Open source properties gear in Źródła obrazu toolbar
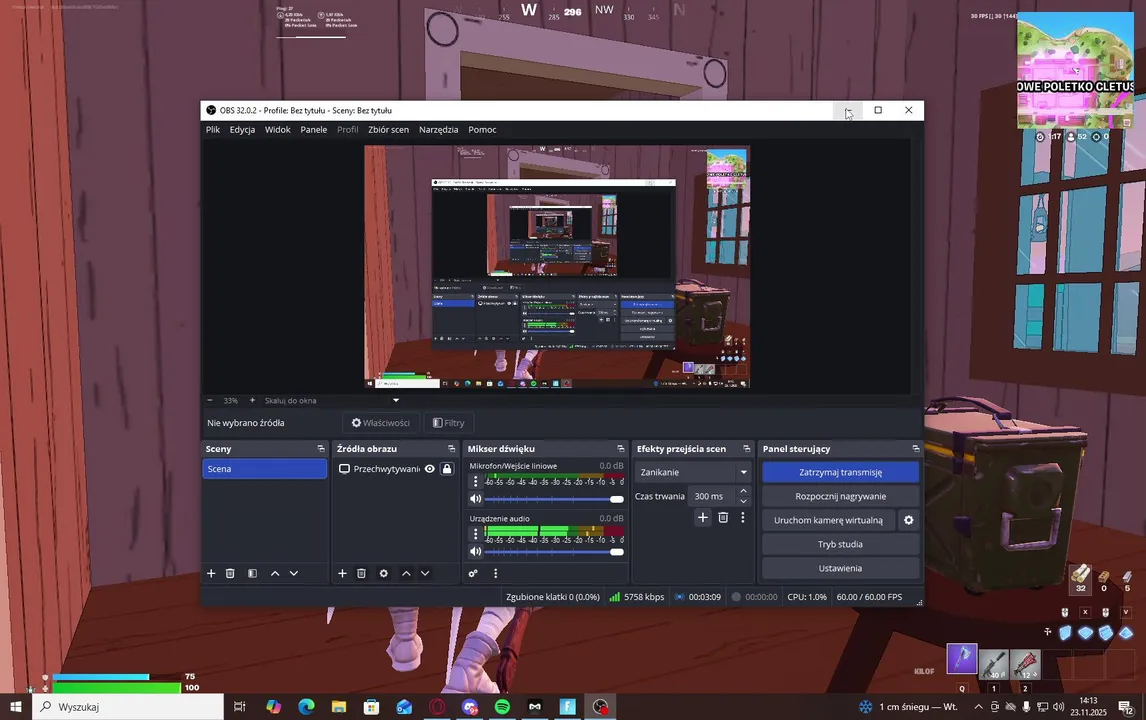Screen dimensions: 1146x720 (384, 573)
